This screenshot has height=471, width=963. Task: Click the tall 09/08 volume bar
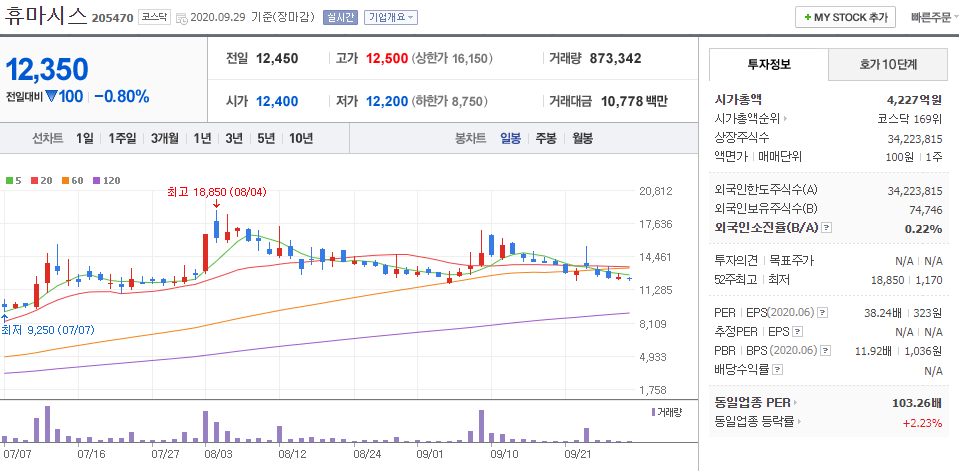481,426
